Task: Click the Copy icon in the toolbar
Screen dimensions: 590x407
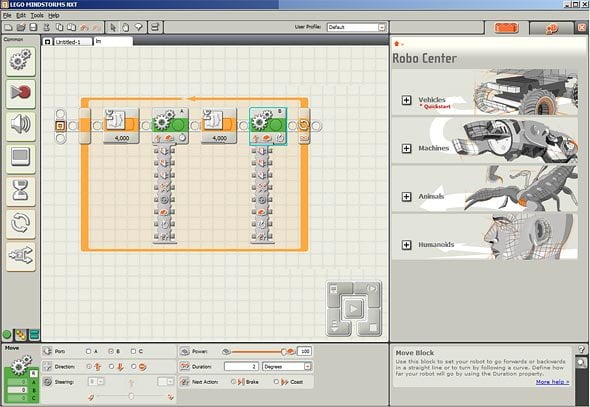Action: pyautogui.click(x=59, y=27)
